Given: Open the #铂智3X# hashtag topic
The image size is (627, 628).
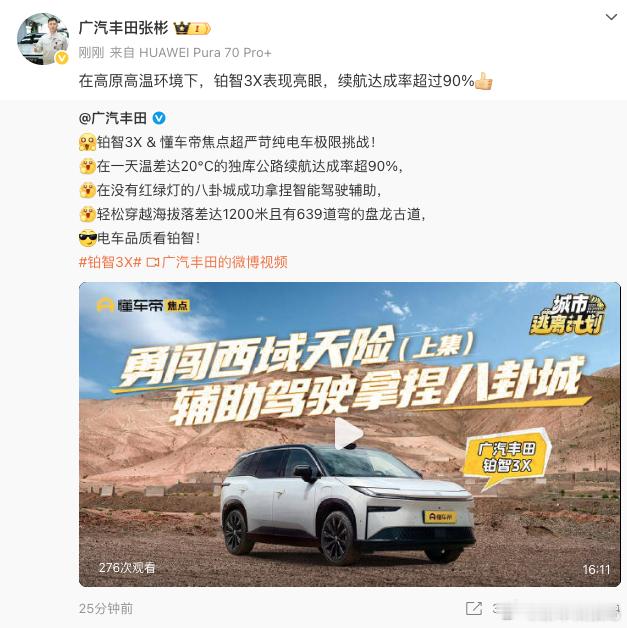Looking at the screenshot, I should [x=111, y=262].
